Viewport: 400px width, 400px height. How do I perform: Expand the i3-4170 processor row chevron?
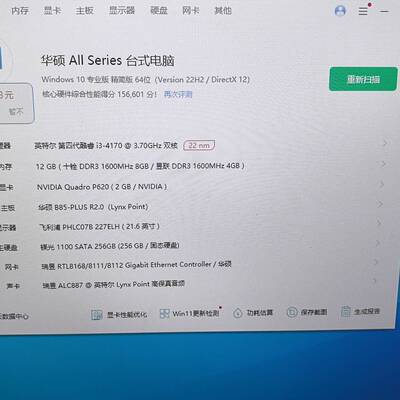(384, 143)
